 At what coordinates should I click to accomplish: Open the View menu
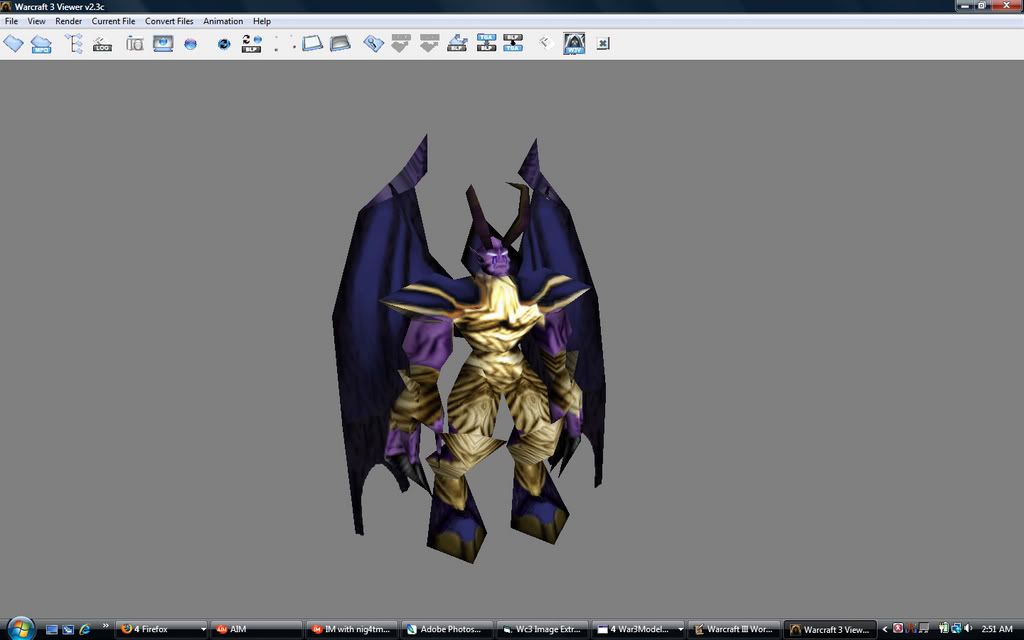click(x=36, y=21)
